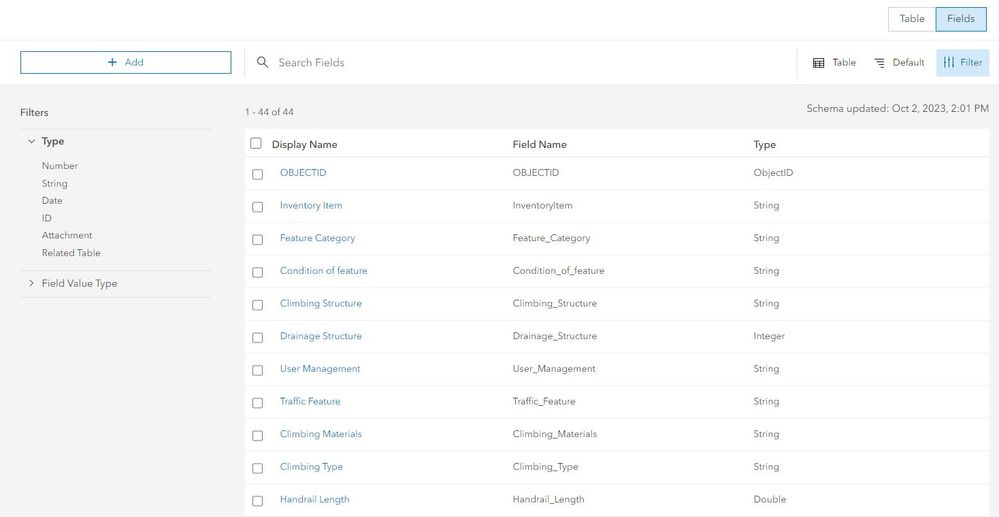The width and height of the screenshot is (999, 517).
Task: Switch to the Table tab
Action: coord(912,19)
